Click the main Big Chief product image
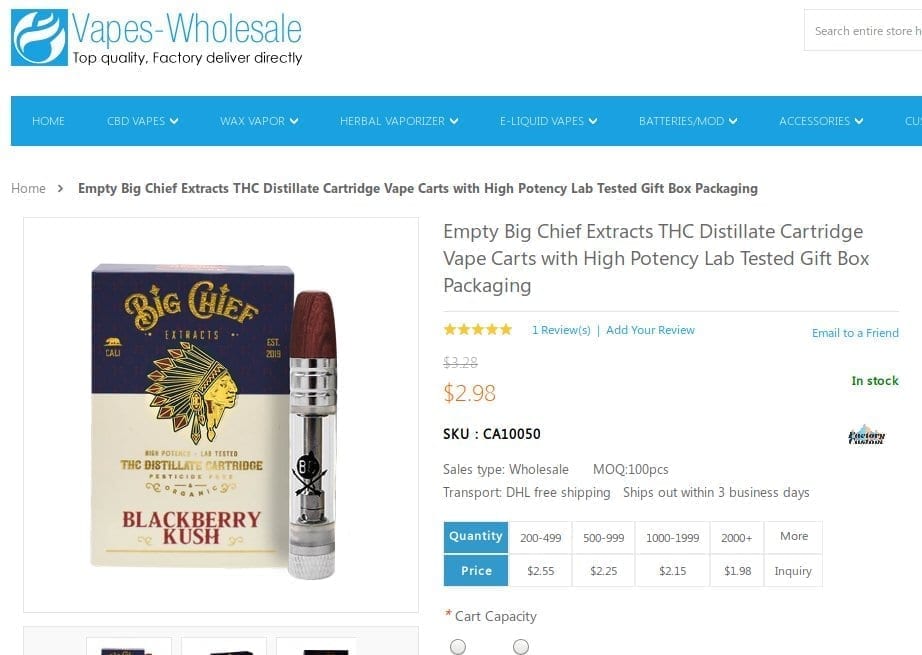Image resolution: width=922 pixels, height=655 pixels. 221,415
